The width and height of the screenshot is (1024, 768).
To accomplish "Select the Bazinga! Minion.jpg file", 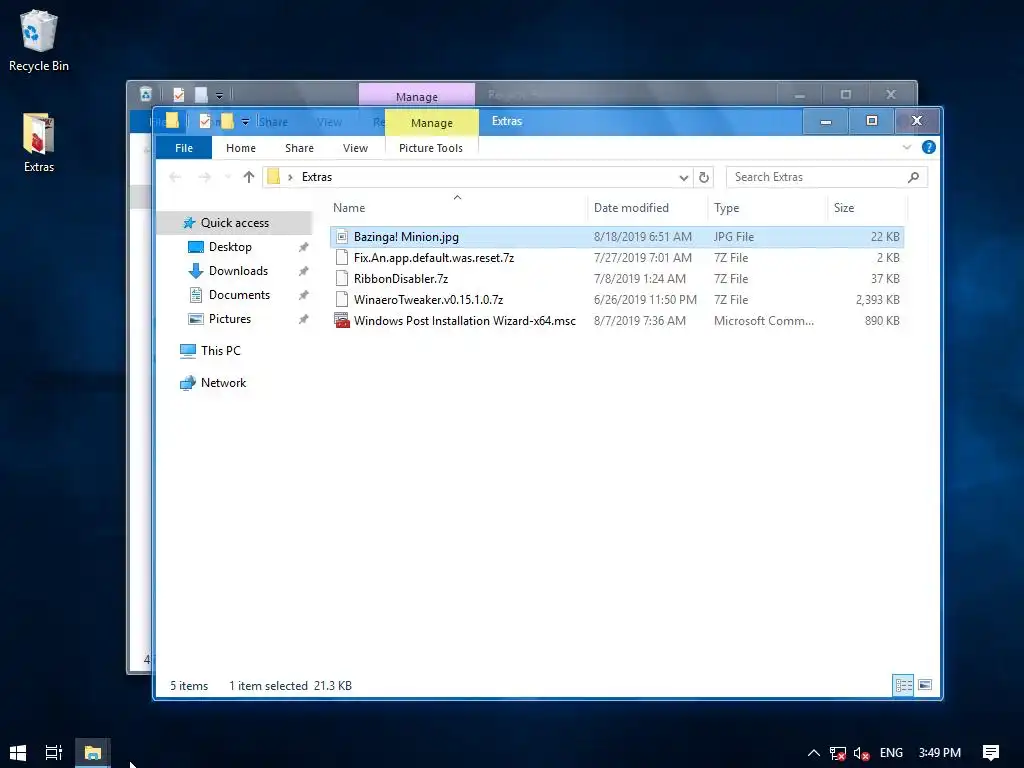I will 617,237.
